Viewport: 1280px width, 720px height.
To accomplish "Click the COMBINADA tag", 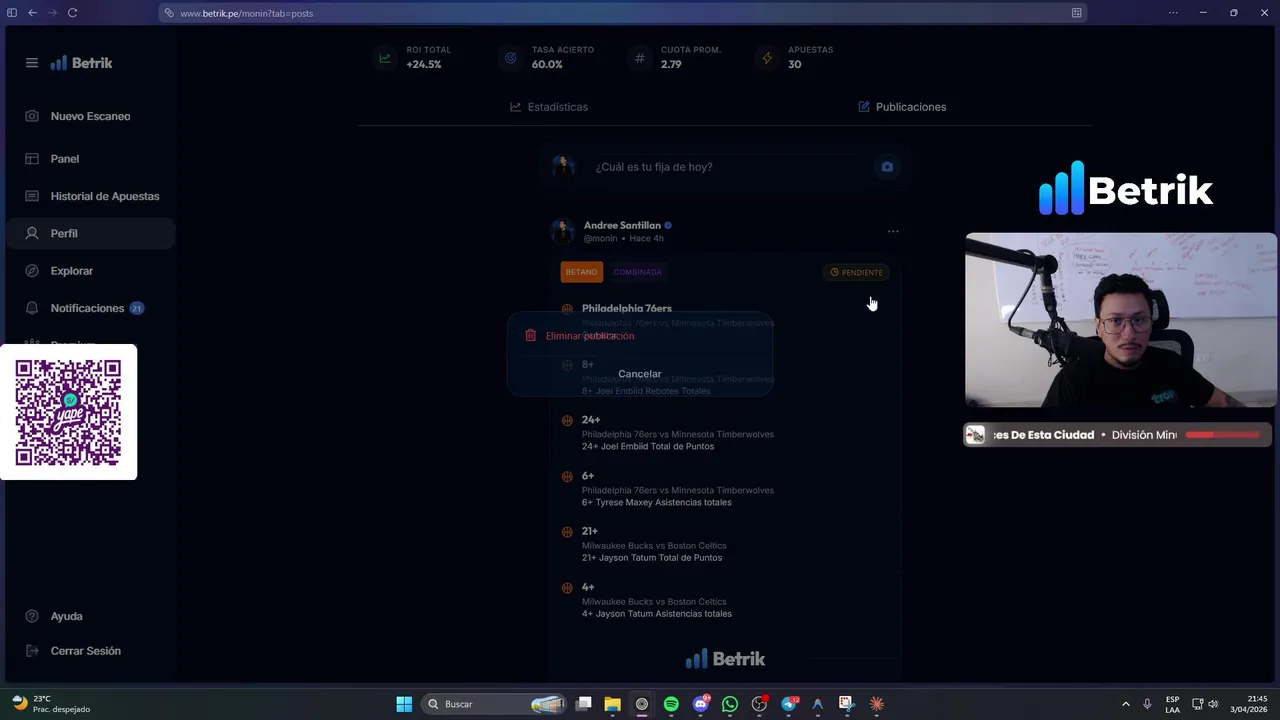I will coord(638,272).
